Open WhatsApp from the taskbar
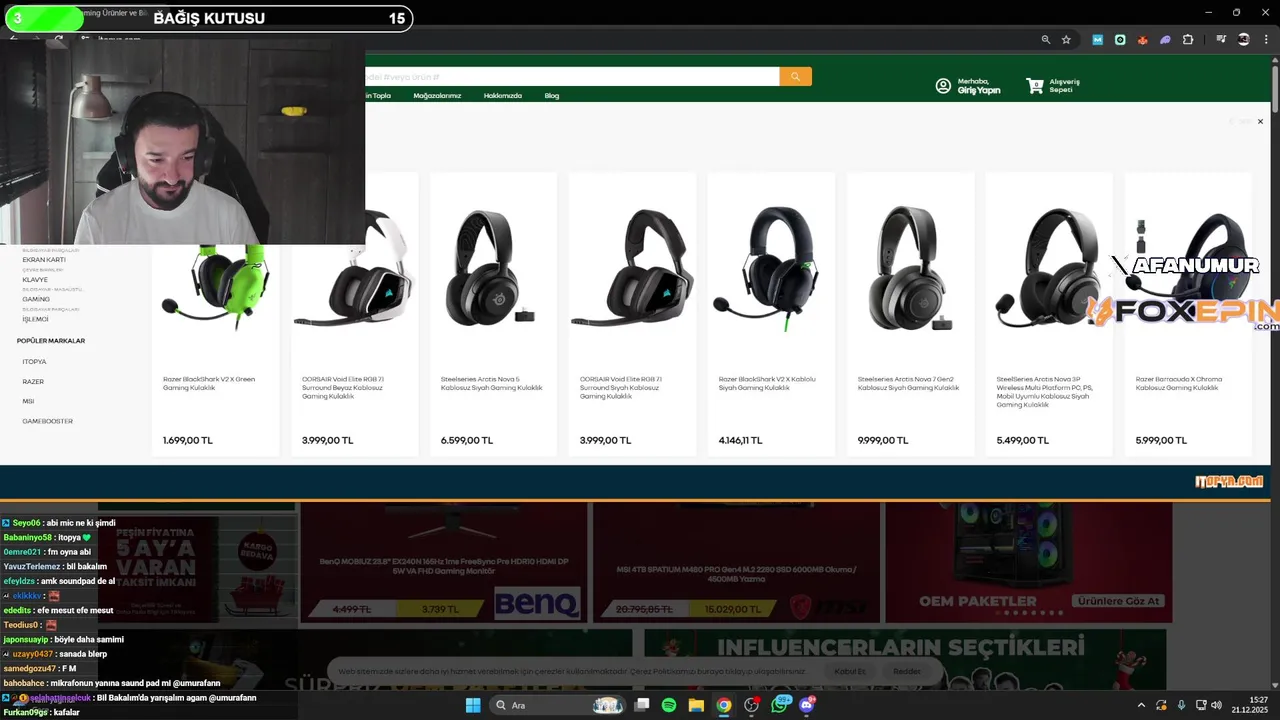This screenshot has width=1280, height=720. coord(779,705)
